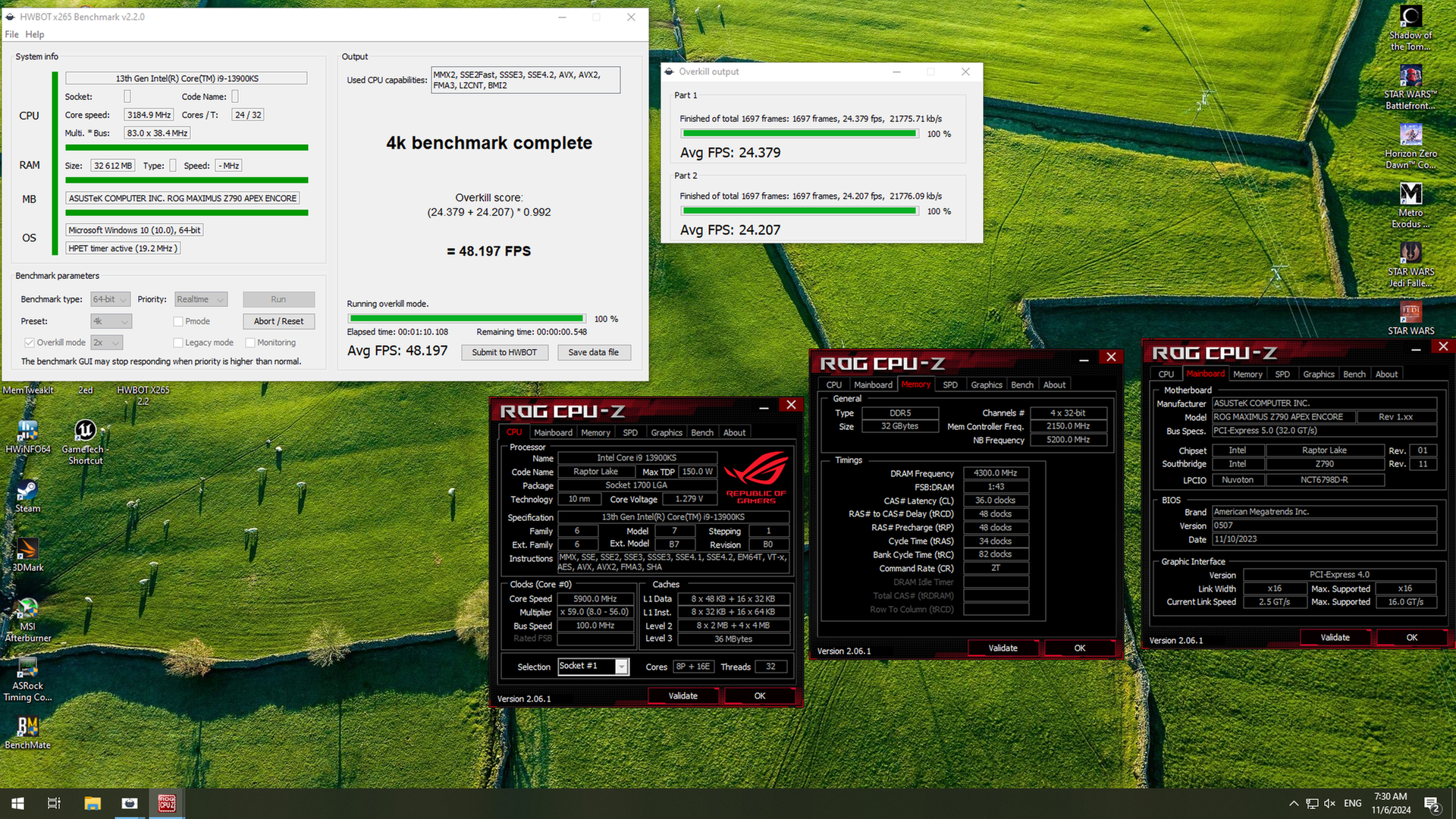
Task: Open the Priority Realtime dropdown
Action: click(201, 300)
